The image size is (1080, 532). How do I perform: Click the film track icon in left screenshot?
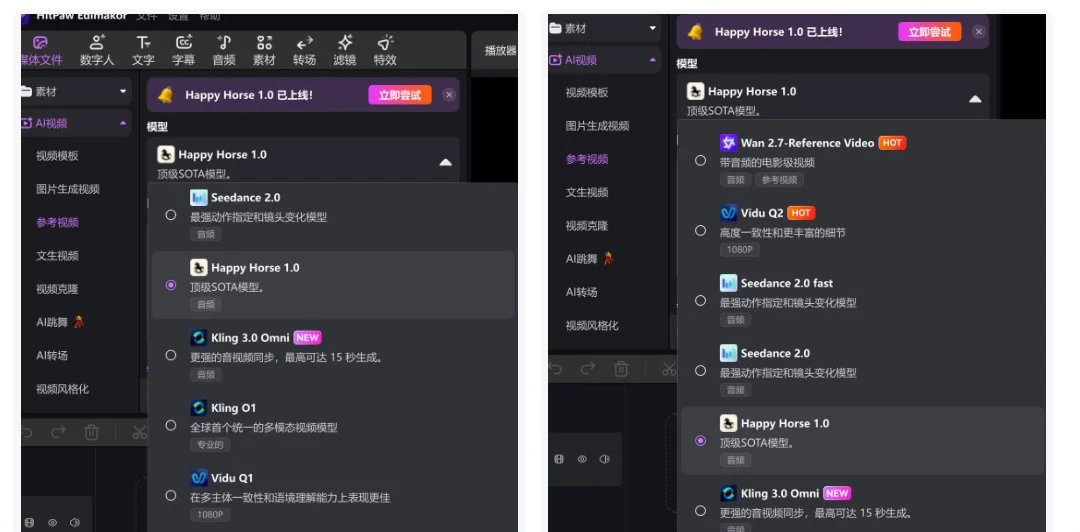[29, 523]
